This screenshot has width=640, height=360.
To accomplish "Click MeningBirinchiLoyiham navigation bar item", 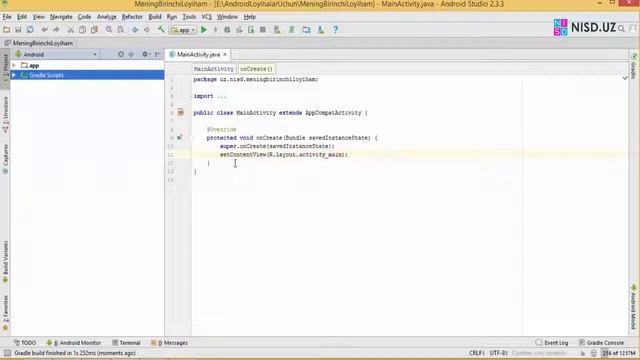I will (39, 43).
